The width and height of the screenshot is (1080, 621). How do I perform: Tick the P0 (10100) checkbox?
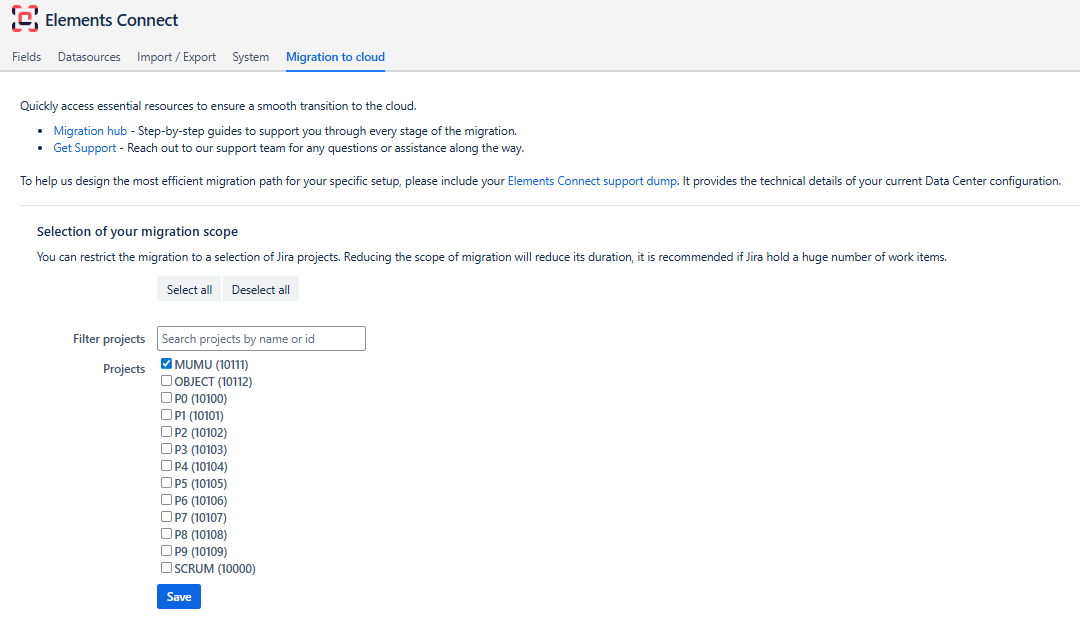[x=167, y=398]
